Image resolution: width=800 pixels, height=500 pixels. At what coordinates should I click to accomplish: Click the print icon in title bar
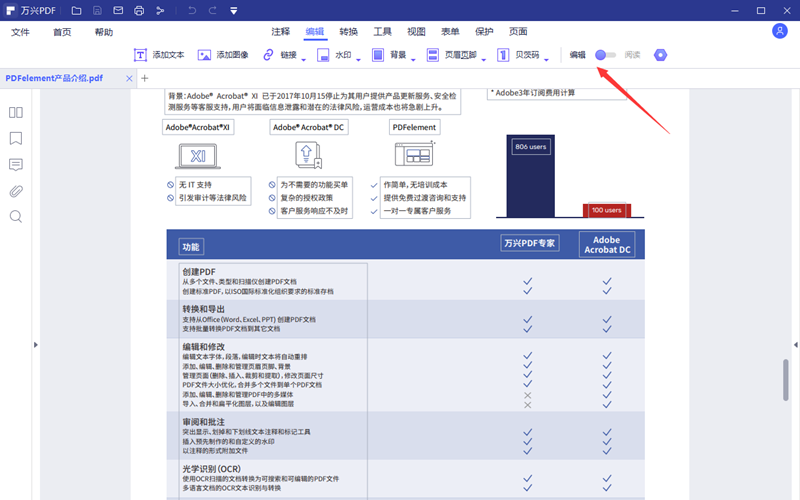tap(139, 11)
